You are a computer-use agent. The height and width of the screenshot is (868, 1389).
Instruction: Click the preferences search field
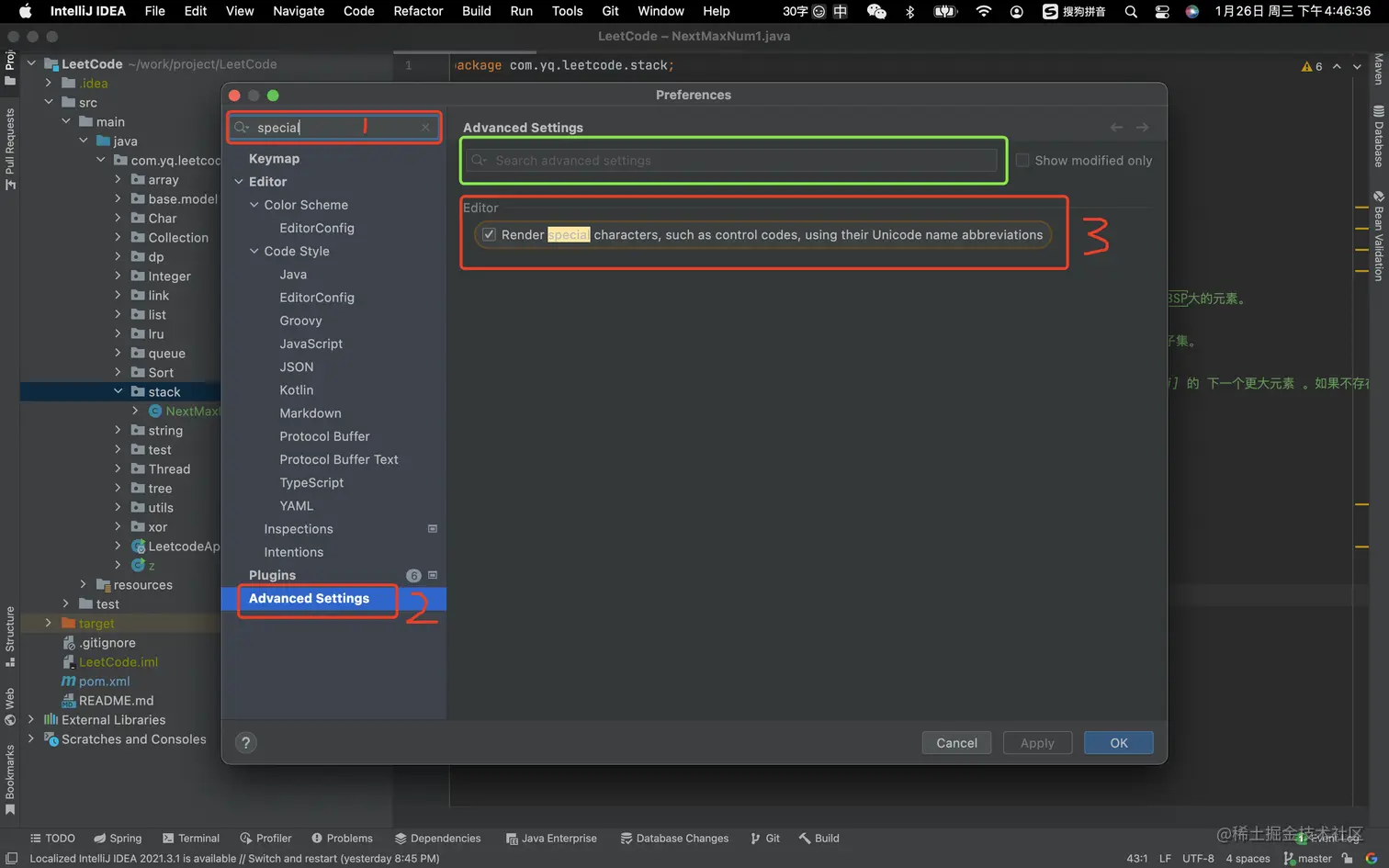pyautogui.click(x=333, y=128)
